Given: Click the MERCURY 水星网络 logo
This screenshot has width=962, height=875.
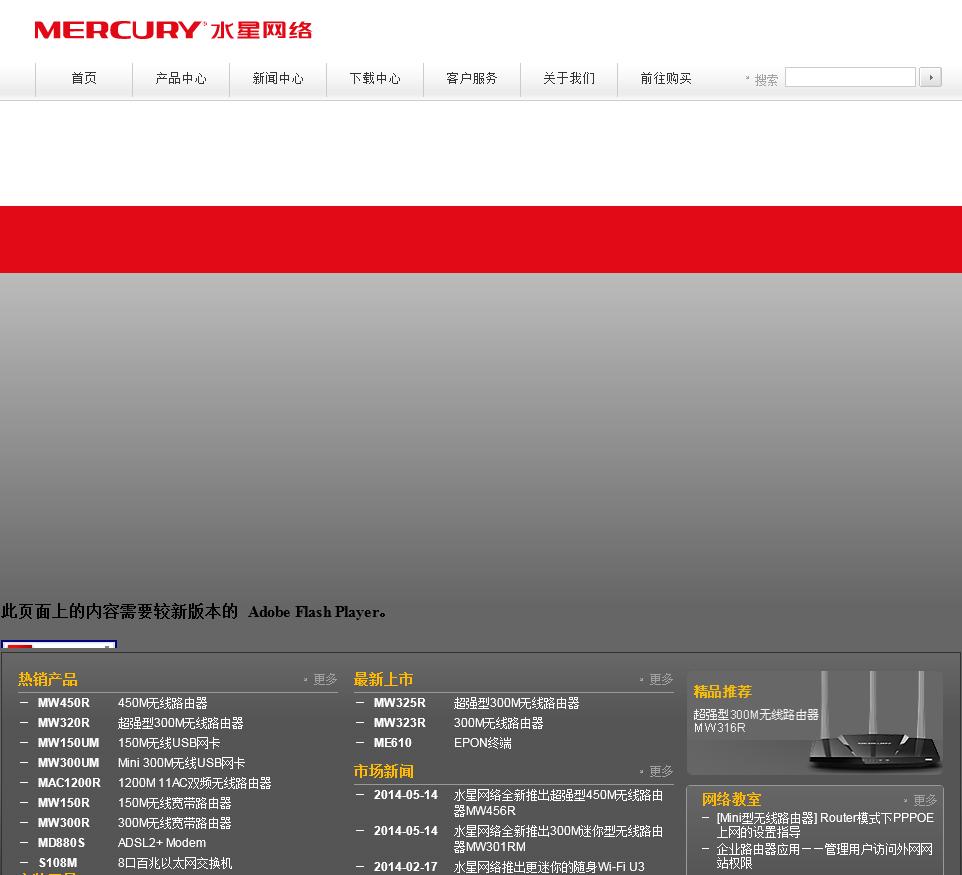Looking at the screenshot, I should click(x=173, y=29).
